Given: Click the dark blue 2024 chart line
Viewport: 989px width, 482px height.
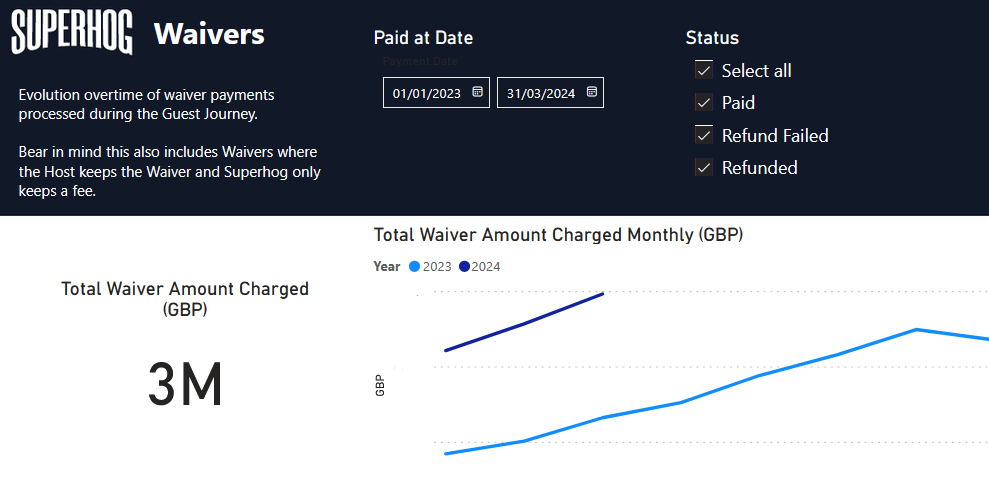Looking at the screenshot, I should (x=526, y=323).
